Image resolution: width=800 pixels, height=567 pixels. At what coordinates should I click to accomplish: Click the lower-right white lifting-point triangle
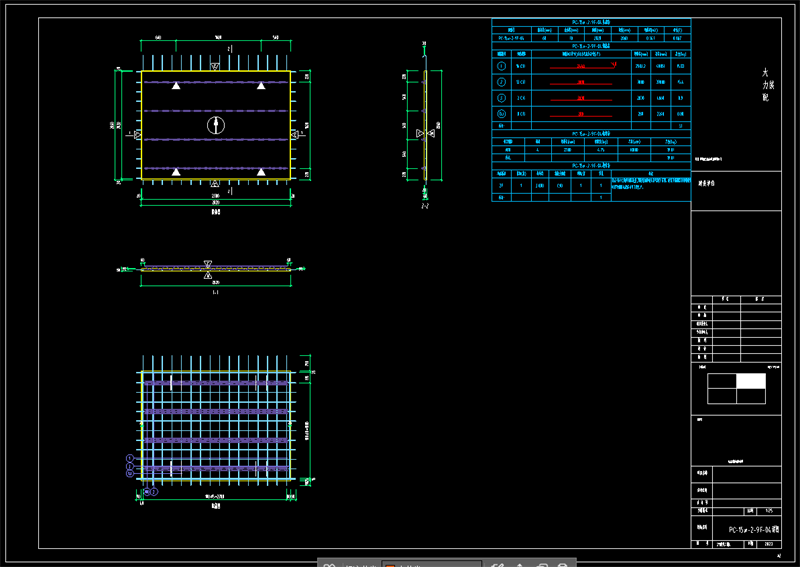tap(261, 172)
